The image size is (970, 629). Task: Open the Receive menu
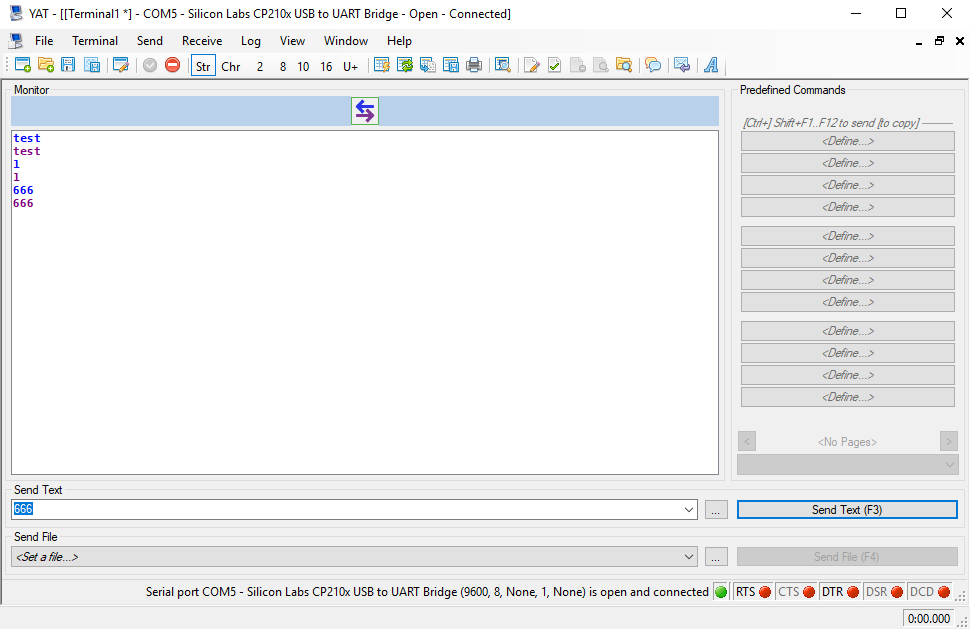click(x=202, y=41)
